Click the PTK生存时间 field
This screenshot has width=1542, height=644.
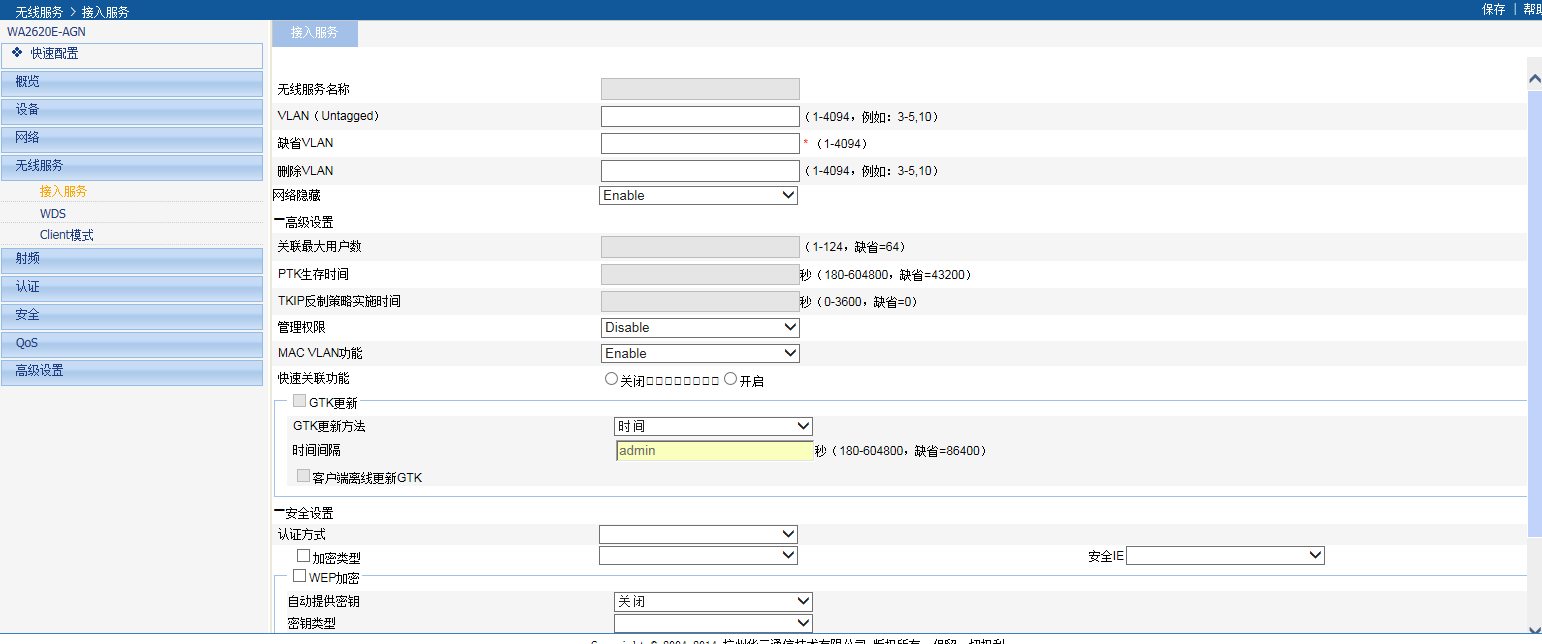click(700, 274)
